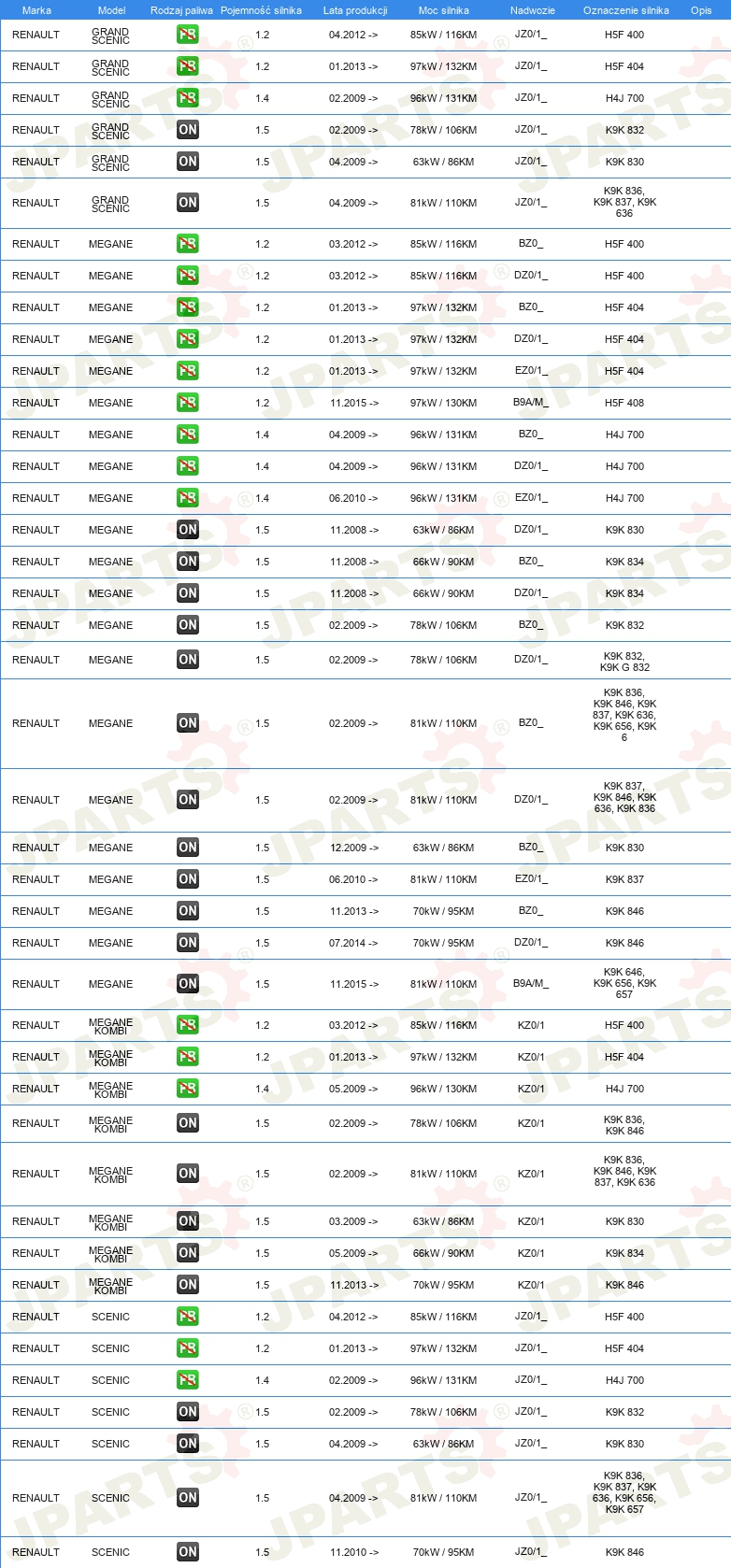Select the 'K9K 646, K9K 656, K9K 657' engine cell

[624, 983]
